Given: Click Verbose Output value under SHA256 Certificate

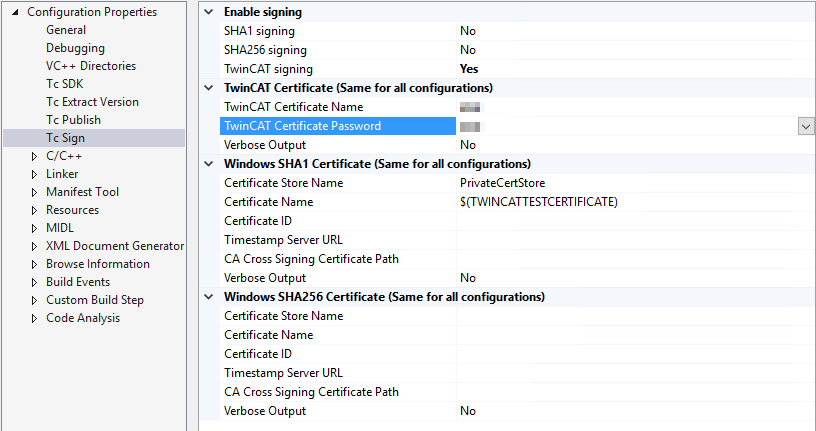Looking at the screenshot, I should [x=468, y=411].
